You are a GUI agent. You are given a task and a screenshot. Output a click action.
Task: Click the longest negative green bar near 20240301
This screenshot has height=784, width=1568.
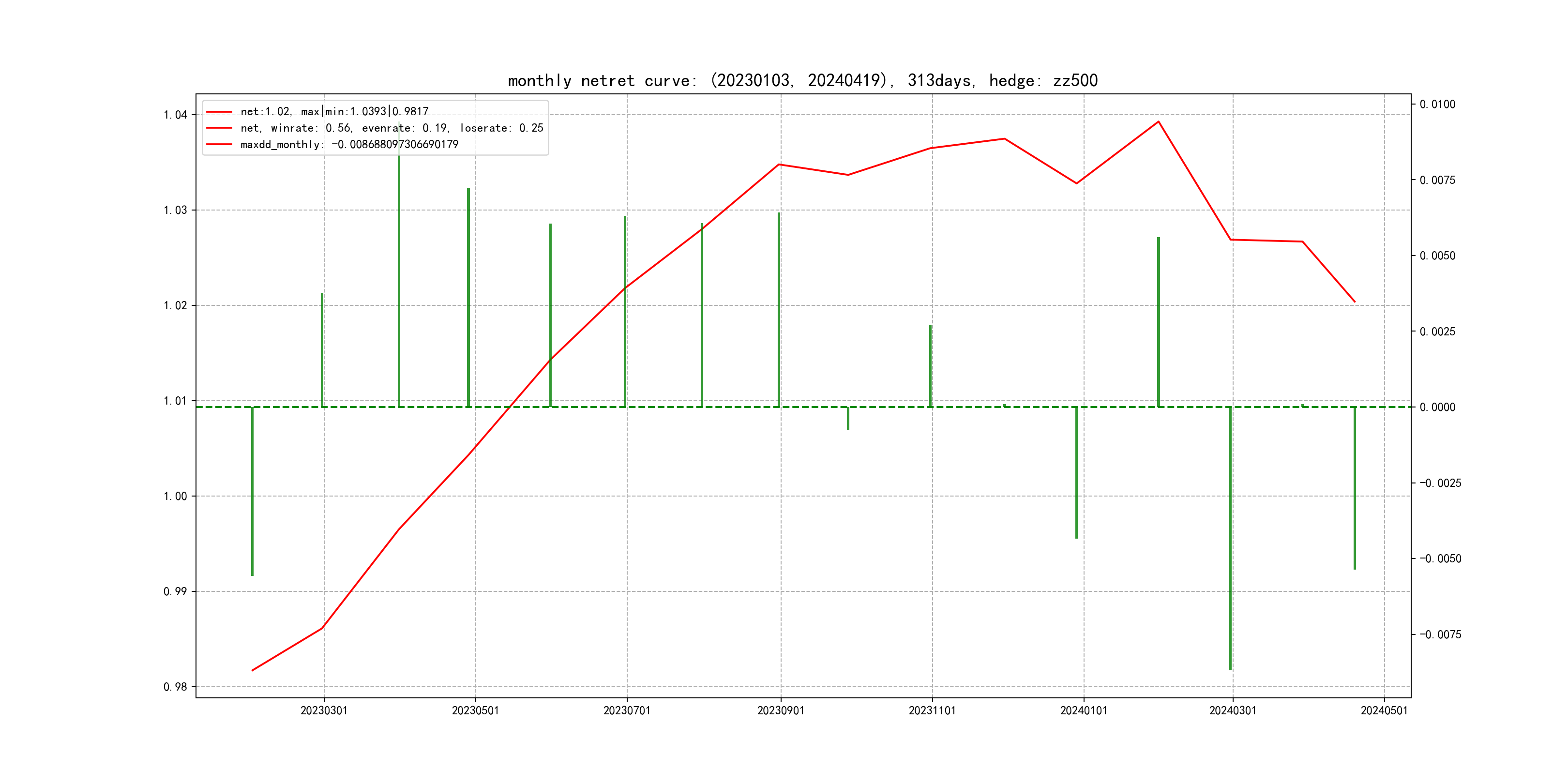pyautogui.click(x=1230, y=539)
